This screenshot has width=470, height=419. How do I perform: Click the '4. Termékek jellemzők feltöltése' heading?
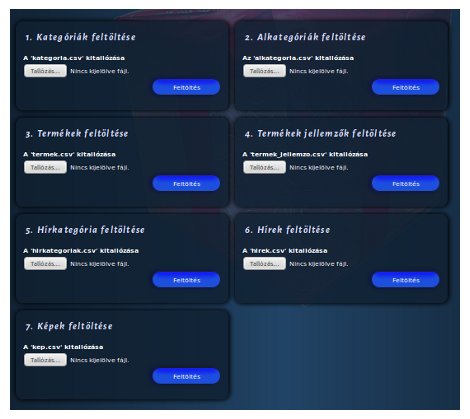320,134
